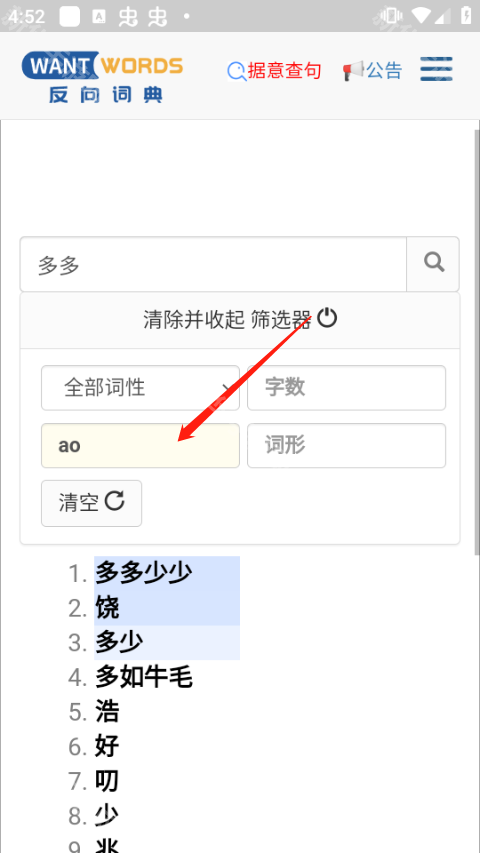Click the pinyin field containing ao
This screenshot has height=853, width=480.
[140, 446]
